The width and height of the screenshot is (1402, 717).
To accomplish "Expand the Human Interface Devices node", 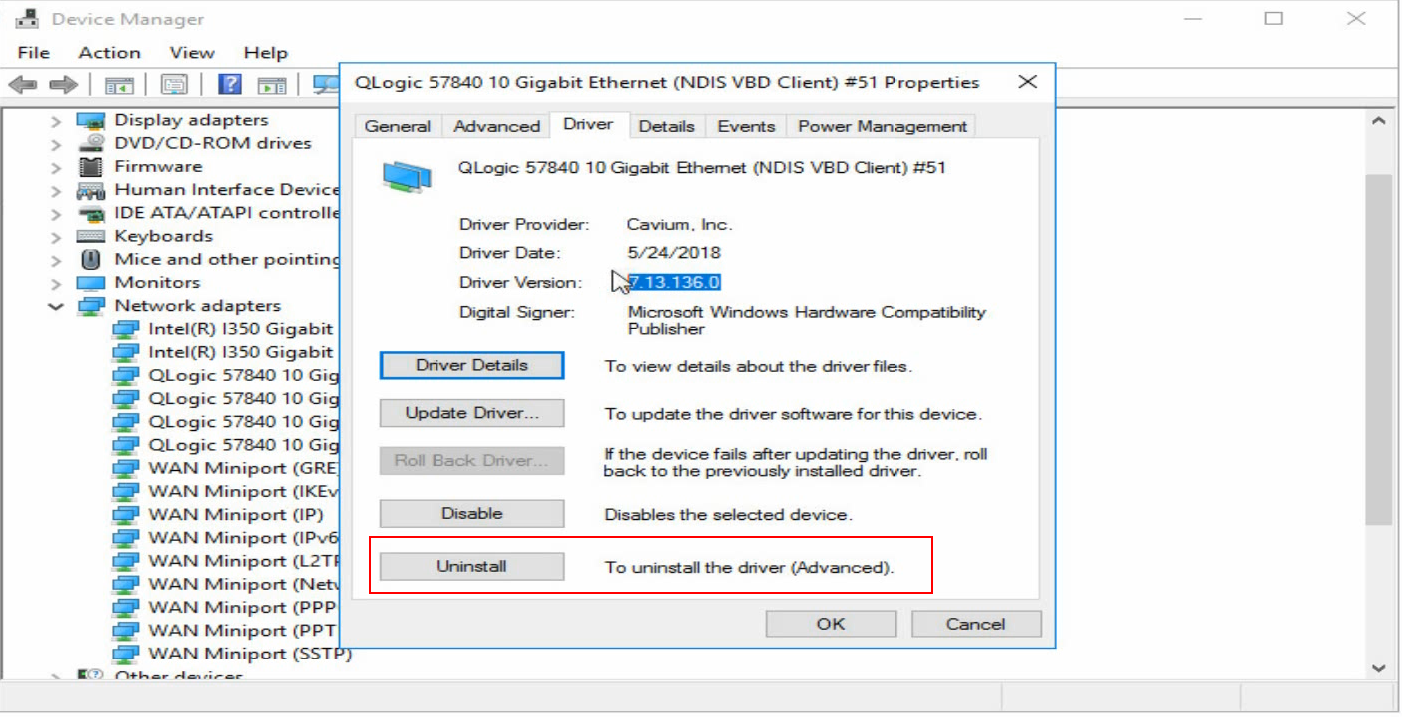I will click(x=56, y=189).
